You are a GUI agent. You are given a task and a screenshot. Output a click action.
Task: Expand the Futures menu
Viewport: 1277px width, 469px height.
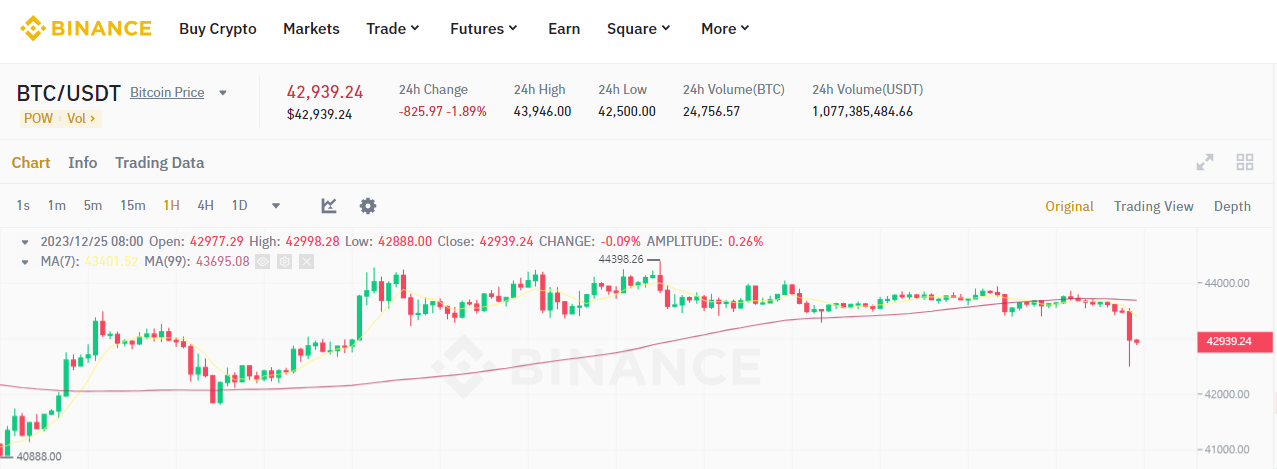484,29
